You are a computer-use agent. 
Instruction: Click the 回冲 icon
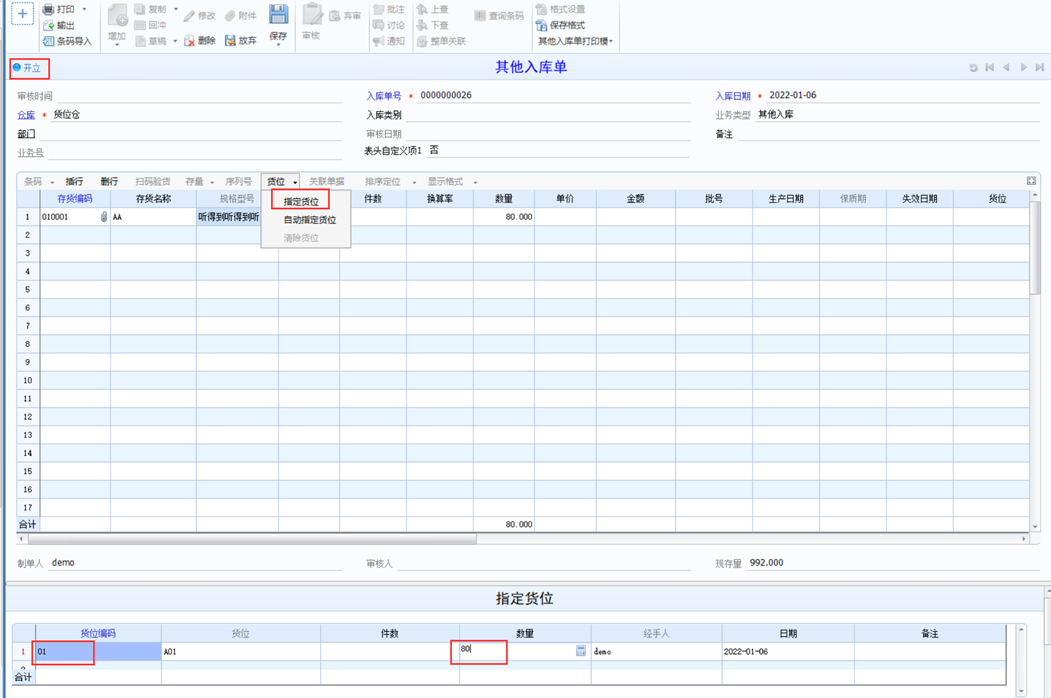coord(140,25)
